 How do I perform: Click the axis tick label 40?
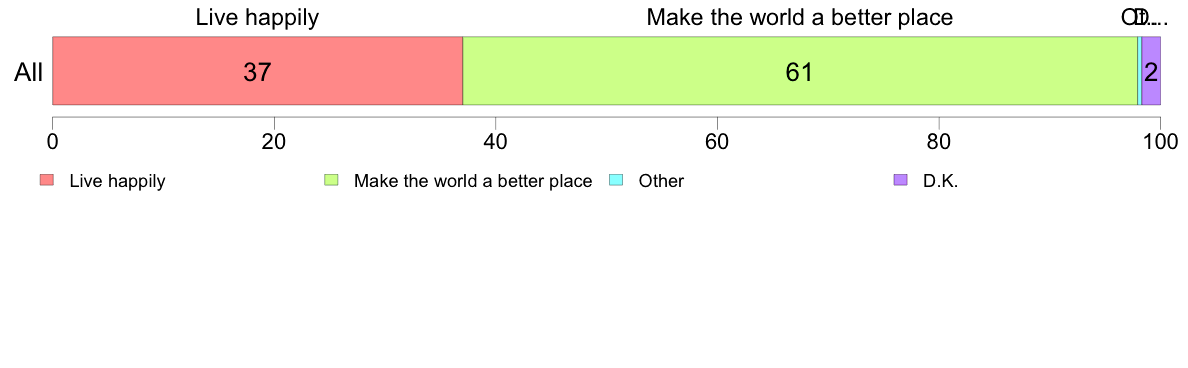click(x=496, y=141)
